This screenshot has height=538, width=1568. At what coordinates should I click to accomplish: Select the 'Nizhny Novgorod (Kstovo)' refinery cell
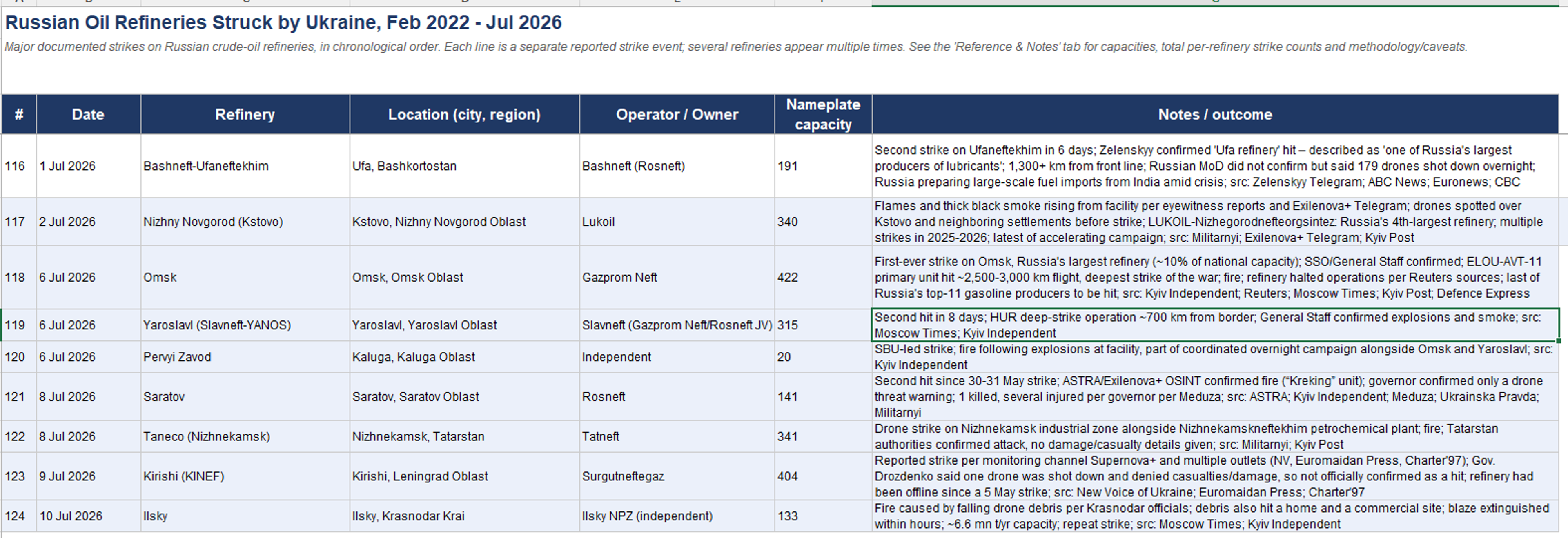pos(245,222)
